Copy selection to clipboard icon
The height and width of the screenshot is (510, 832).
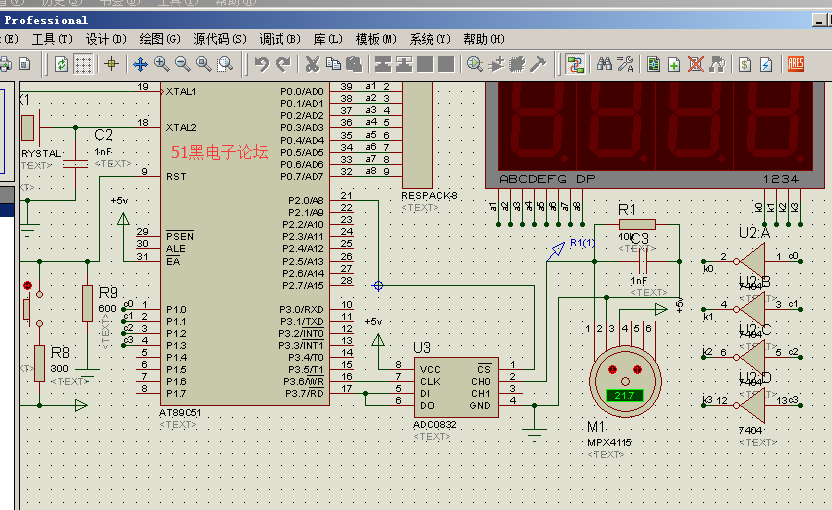pyautogui.click(x=333, y=64)
